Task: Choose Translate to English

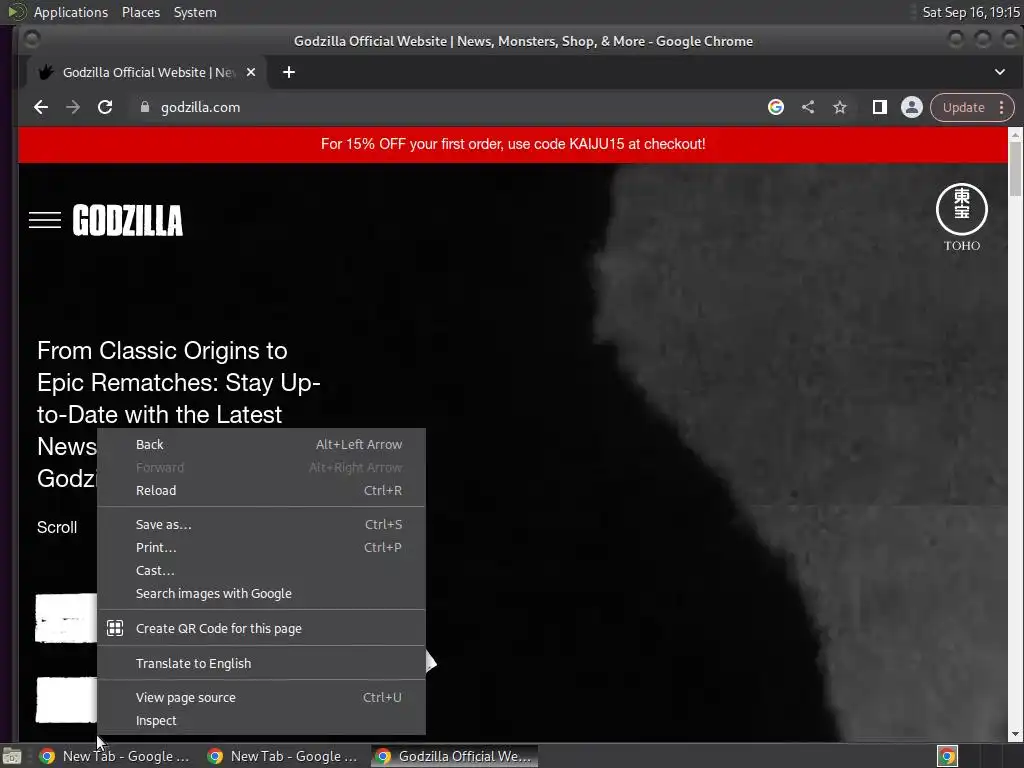Action: [x=261, y=663]
